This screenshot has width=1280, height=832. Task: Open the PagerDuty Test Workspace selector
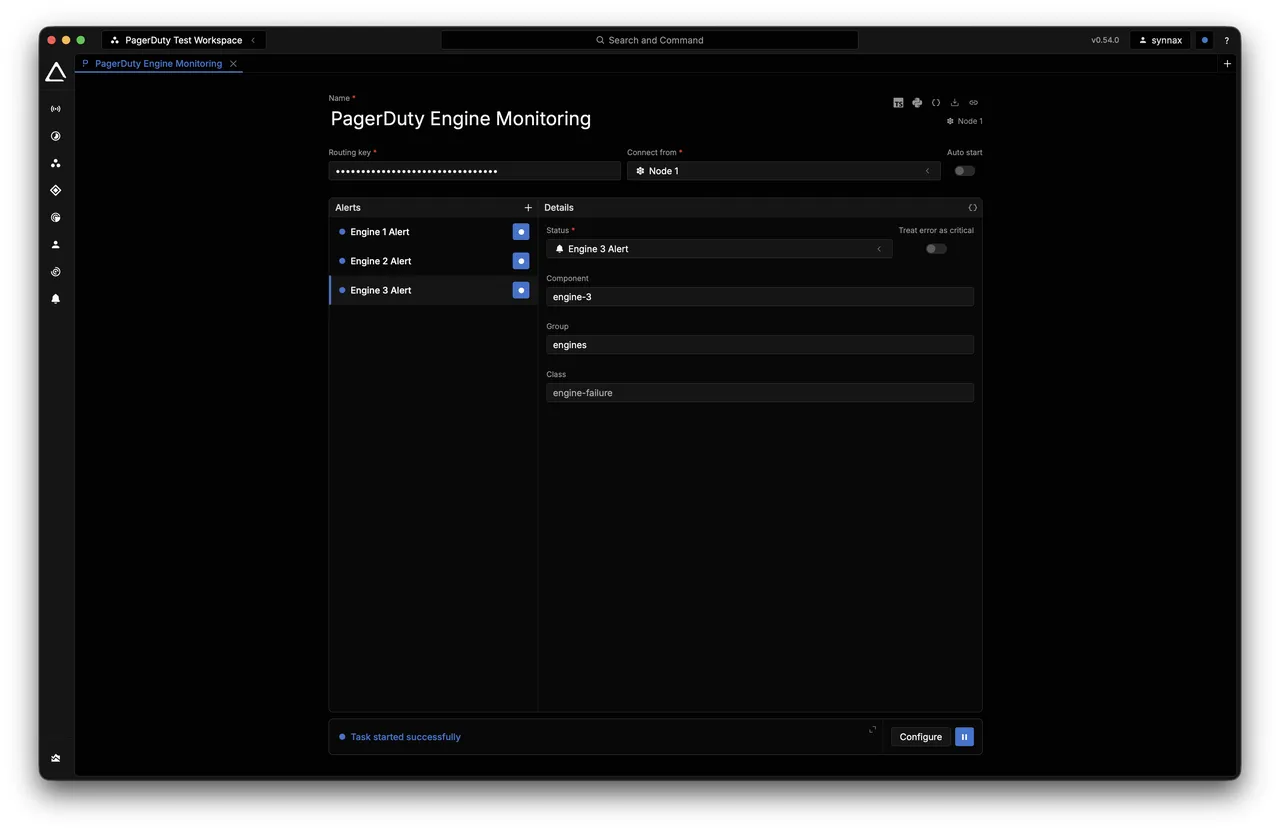click(184, 41)
